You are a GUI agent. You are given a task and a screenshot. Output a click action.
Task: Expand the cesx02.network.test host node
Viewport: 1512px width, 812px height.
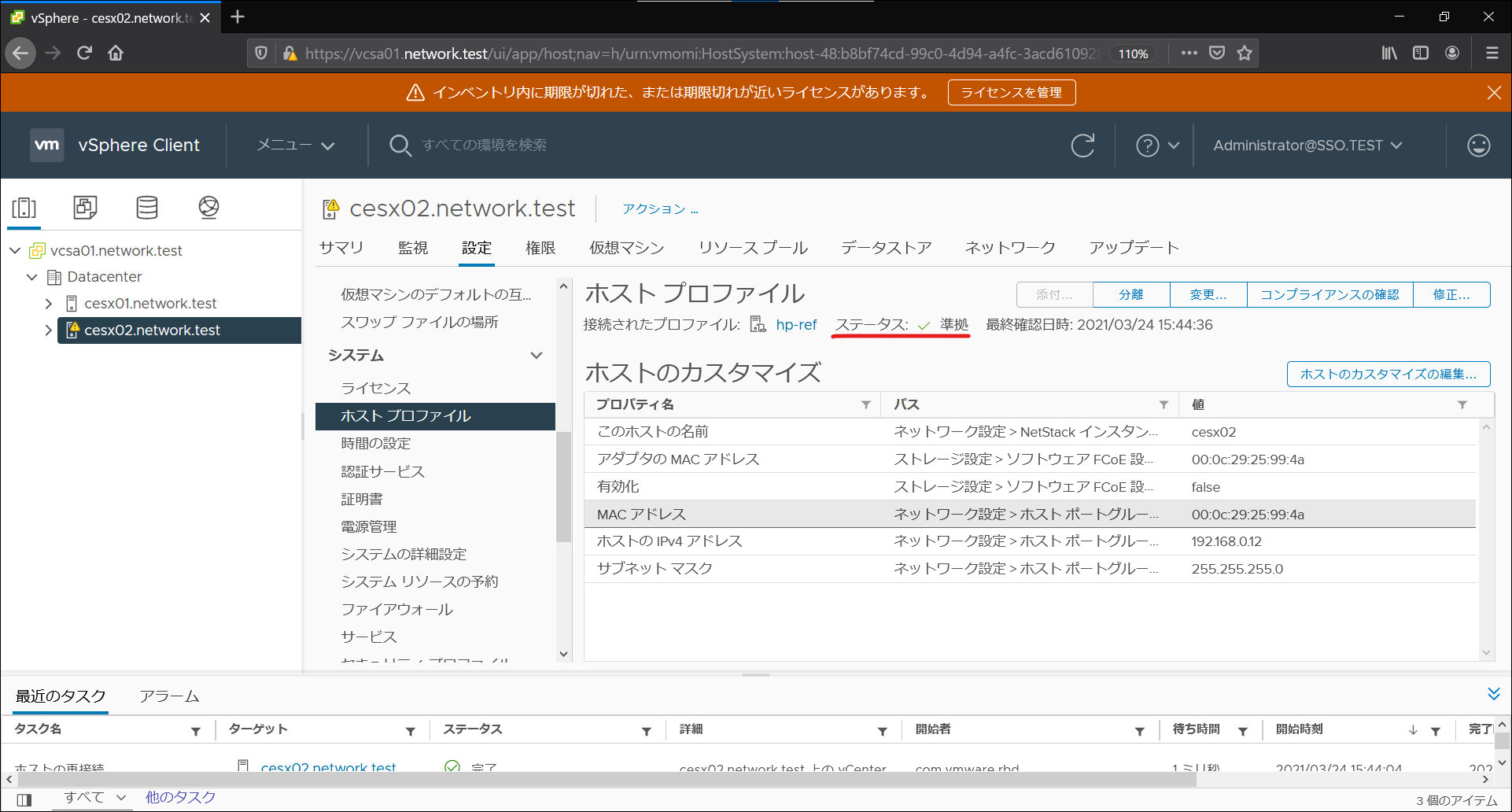click(49, 330)
